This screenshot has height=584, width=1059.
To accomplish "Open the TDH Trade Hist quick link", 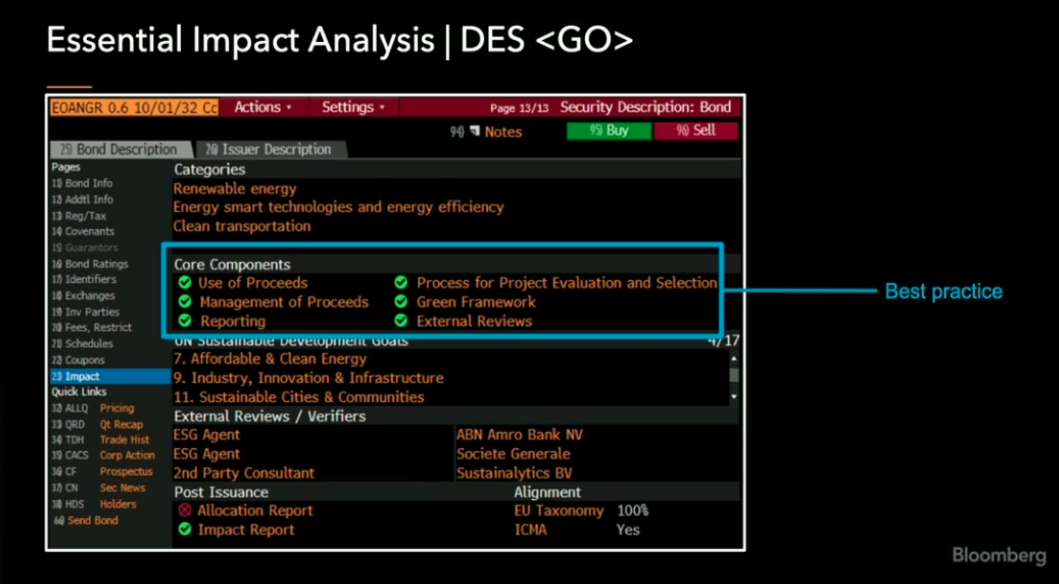I will [x=101, y=440].
